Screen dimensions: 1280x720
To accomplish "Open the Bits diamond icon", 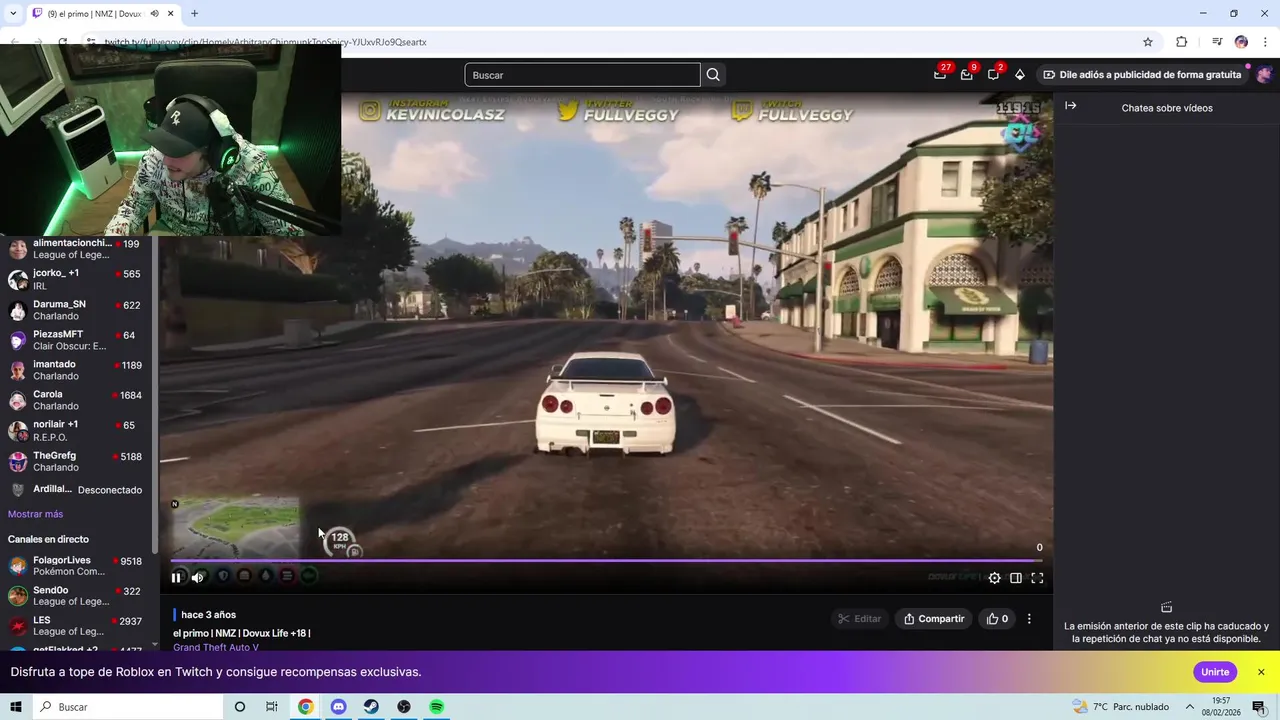I will [x=1020, y=75].
